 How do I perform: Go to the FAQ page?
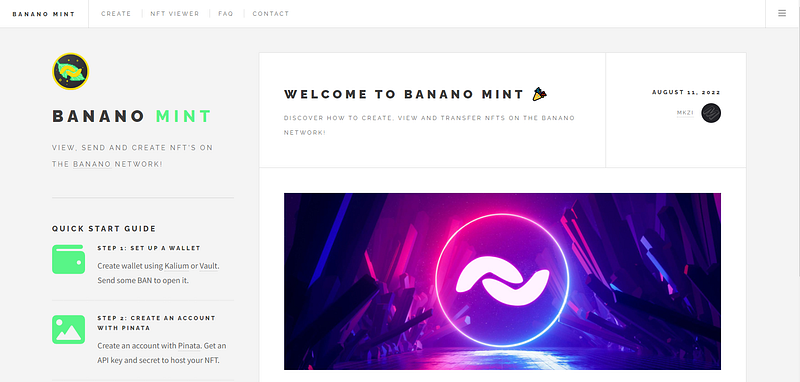(226, 14)
